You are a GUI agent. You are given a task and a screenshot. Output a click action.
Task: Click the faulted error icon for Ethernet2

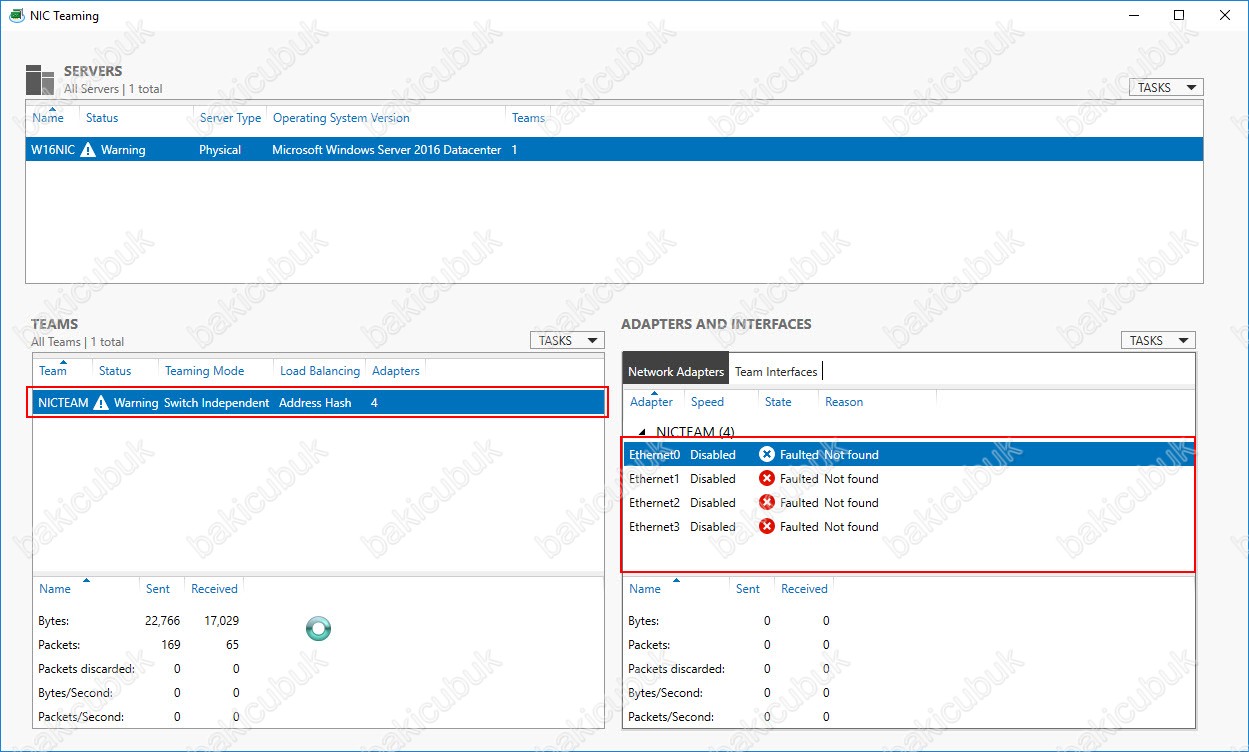(767, 503)
